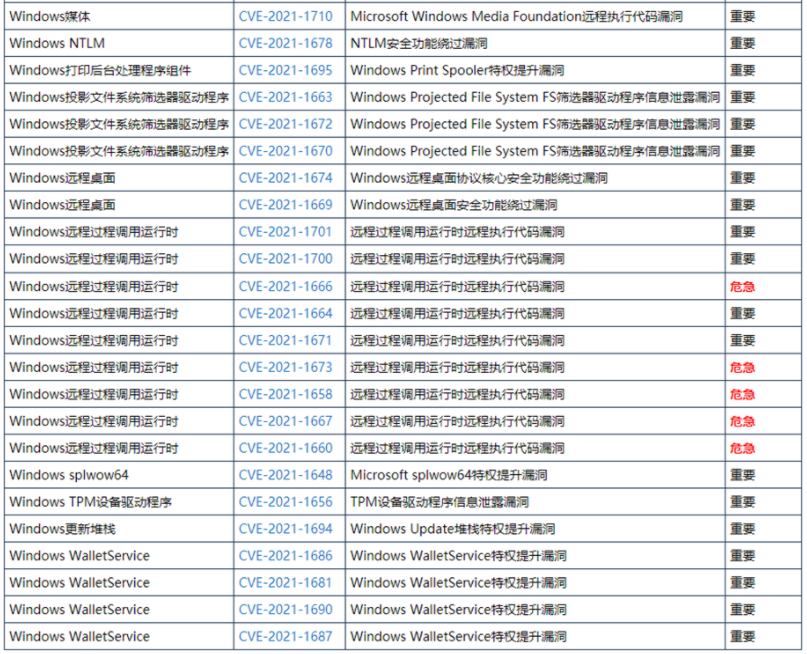Select WalletService description in CVE-2021-1690 row
This screenshot has width=807, height=654.
point(459,609)
